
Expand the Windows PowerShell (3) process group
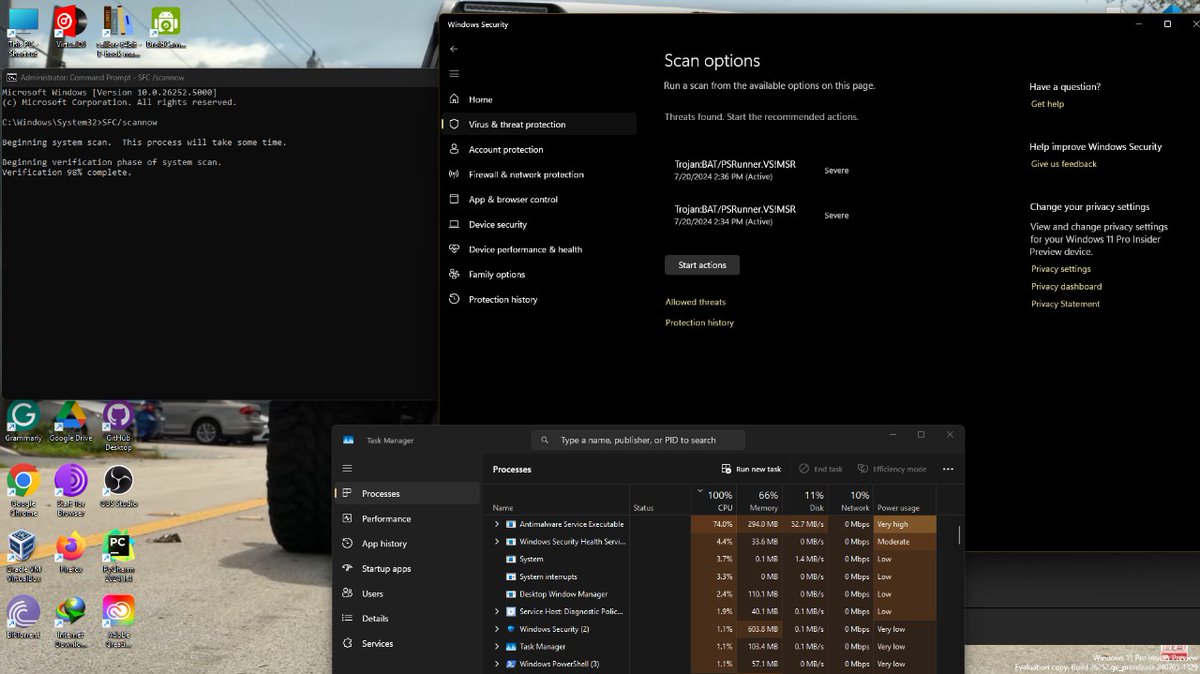(x=497, y=664)
